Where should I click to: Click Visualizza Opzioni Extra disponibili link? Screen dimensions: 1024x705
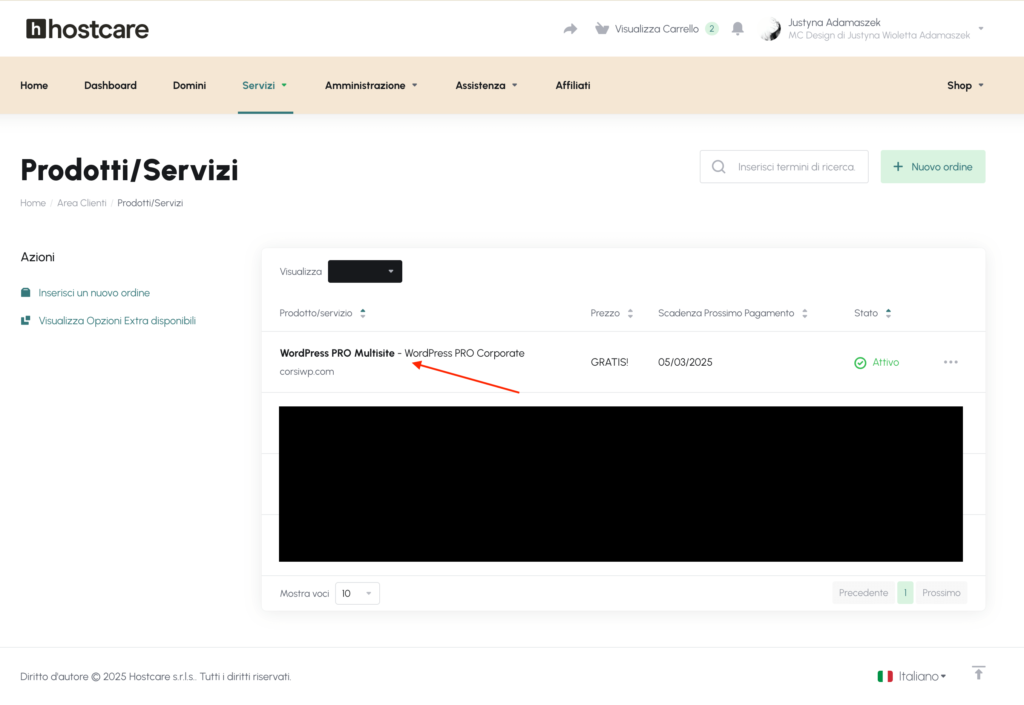[117, 321]
